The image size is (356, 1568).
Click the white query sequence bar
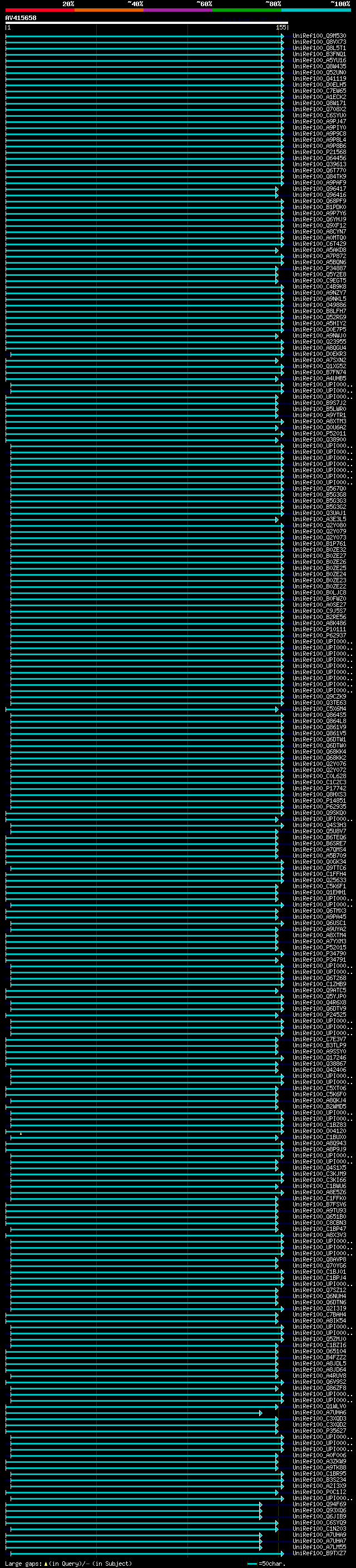pos(147,22)
